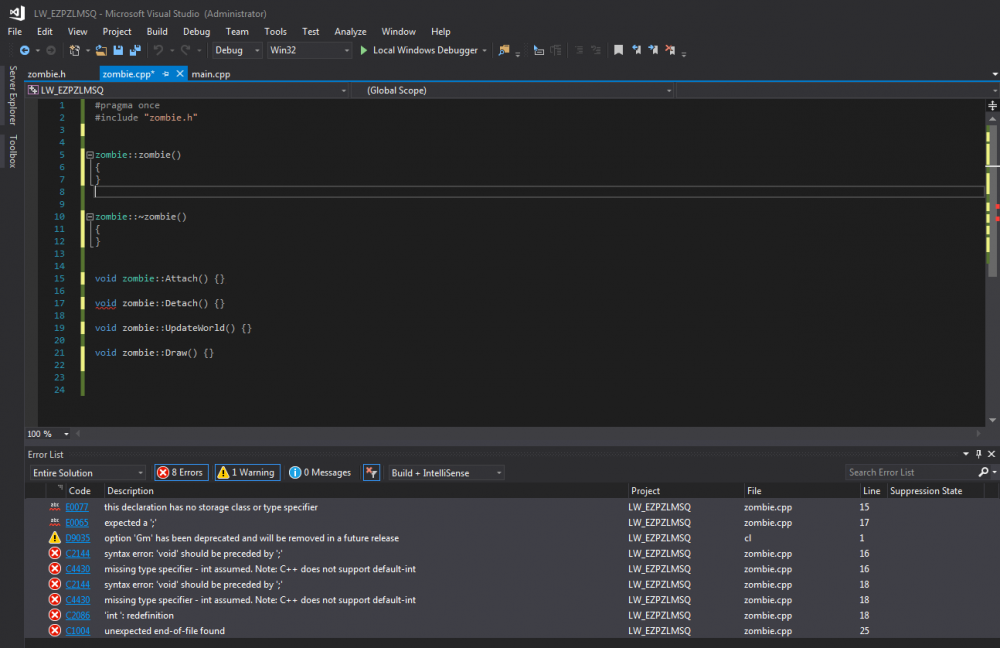Click the Save All toolbar icon
The width and height of the screenshot is (1000, 648).
133,50
